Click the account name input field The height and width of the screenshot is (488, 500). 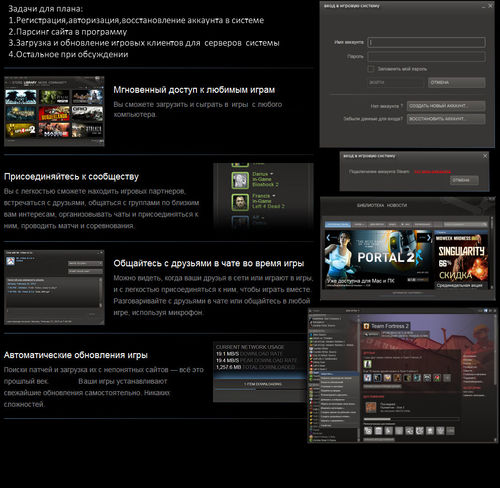[426, 42]
